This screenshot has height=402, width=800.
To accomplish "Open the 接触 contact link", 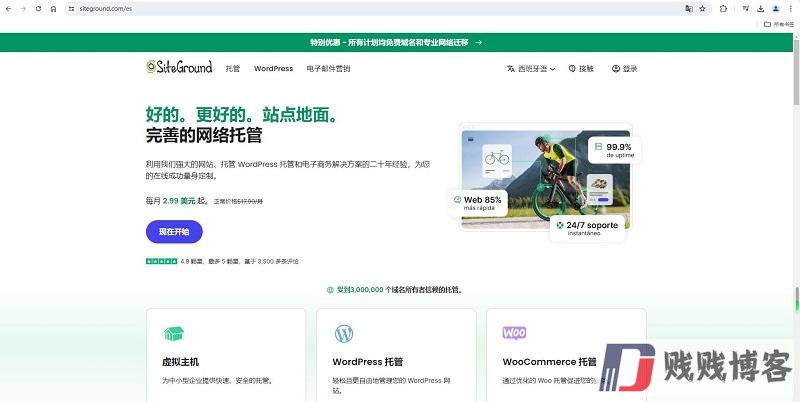I will click(586, 68).
